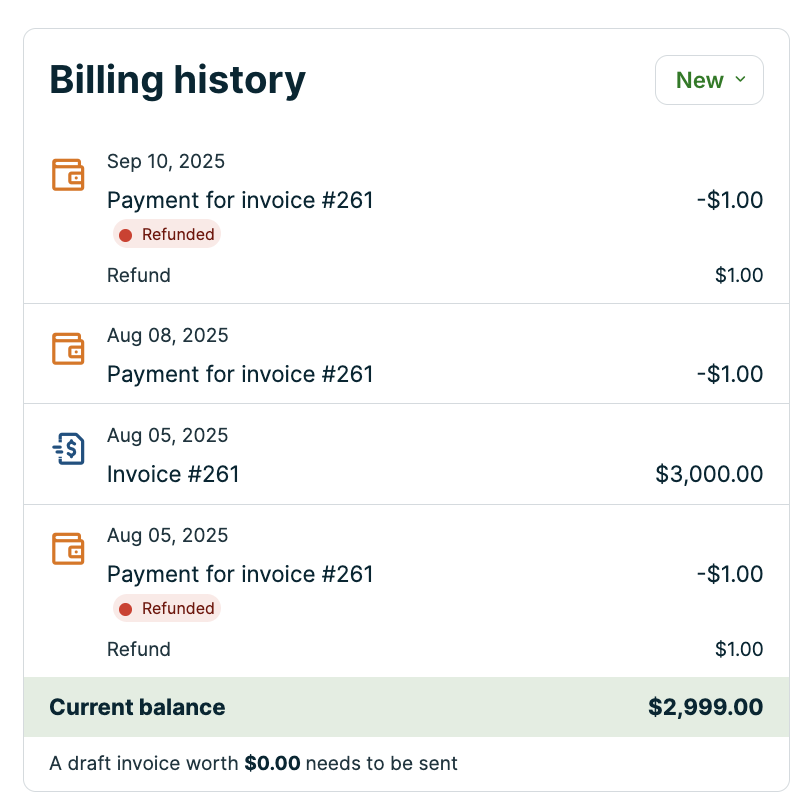The height and width of the screenshot is (798, 808).
Task: Open Aug 08 Payment for invoice #261
Action: 240,374
